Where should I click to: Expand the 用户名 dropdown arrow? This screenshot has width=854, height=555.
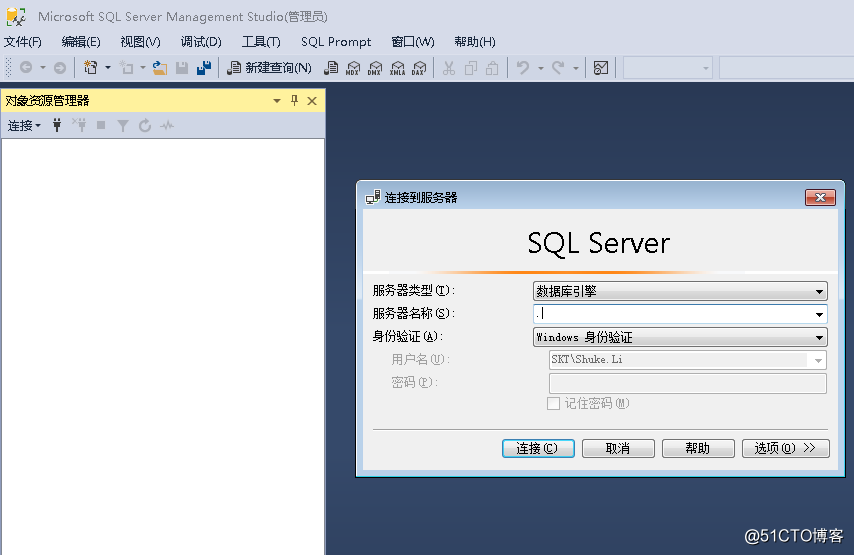click(x=818, y=360)
